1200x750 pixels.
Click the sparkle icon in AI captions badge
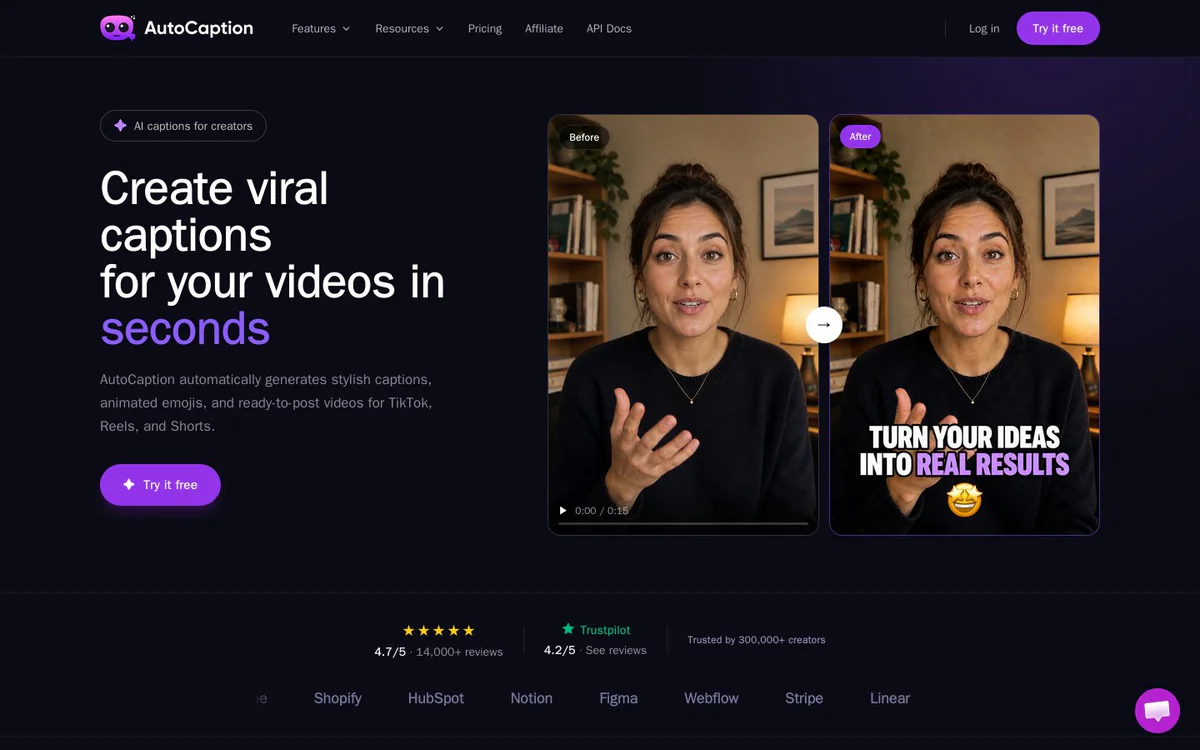[x=120, y=126]
